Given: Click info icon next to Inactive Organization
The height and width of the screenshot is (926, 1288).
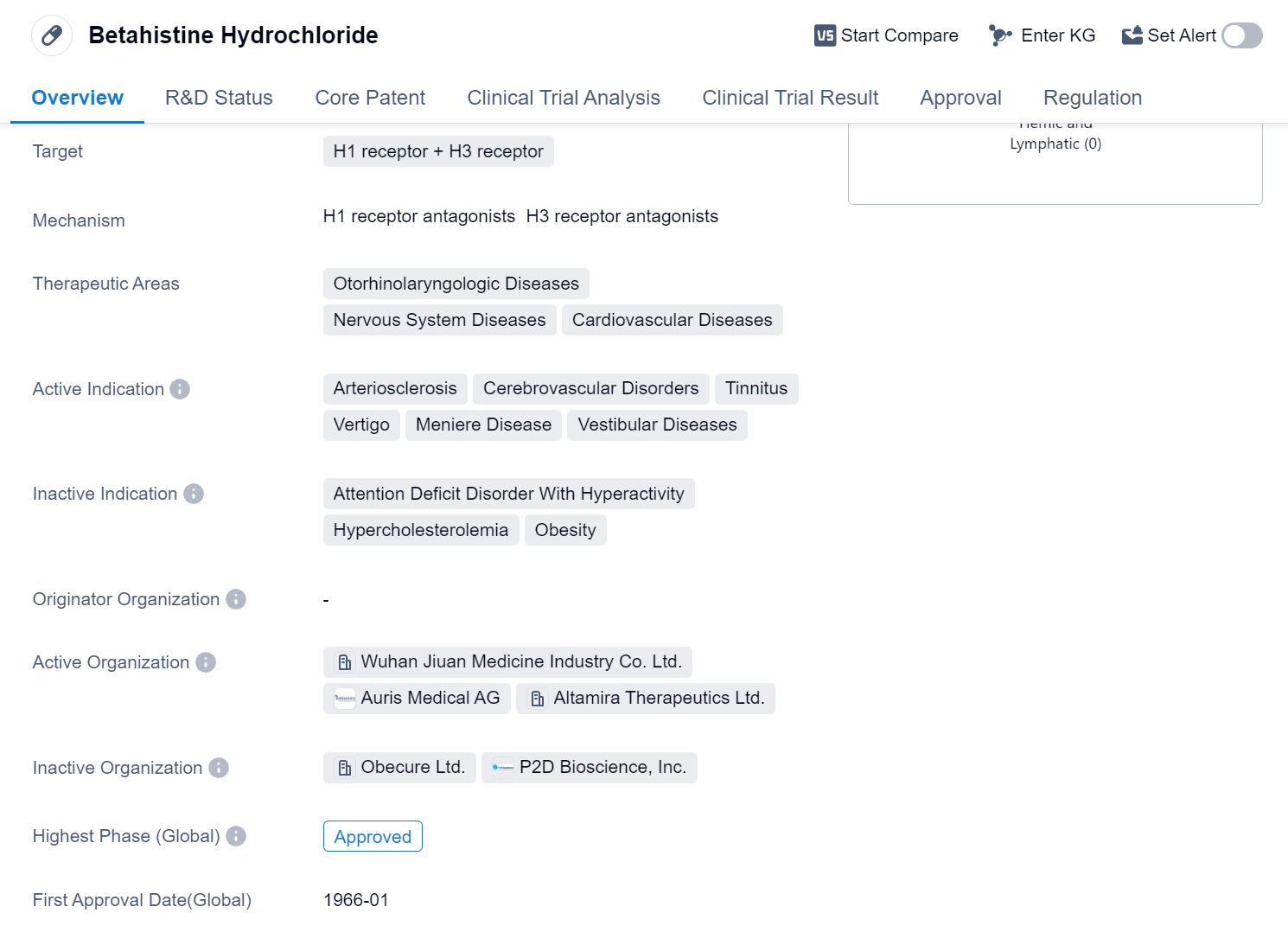Looking at the screenshot, I should click(219, 768).
